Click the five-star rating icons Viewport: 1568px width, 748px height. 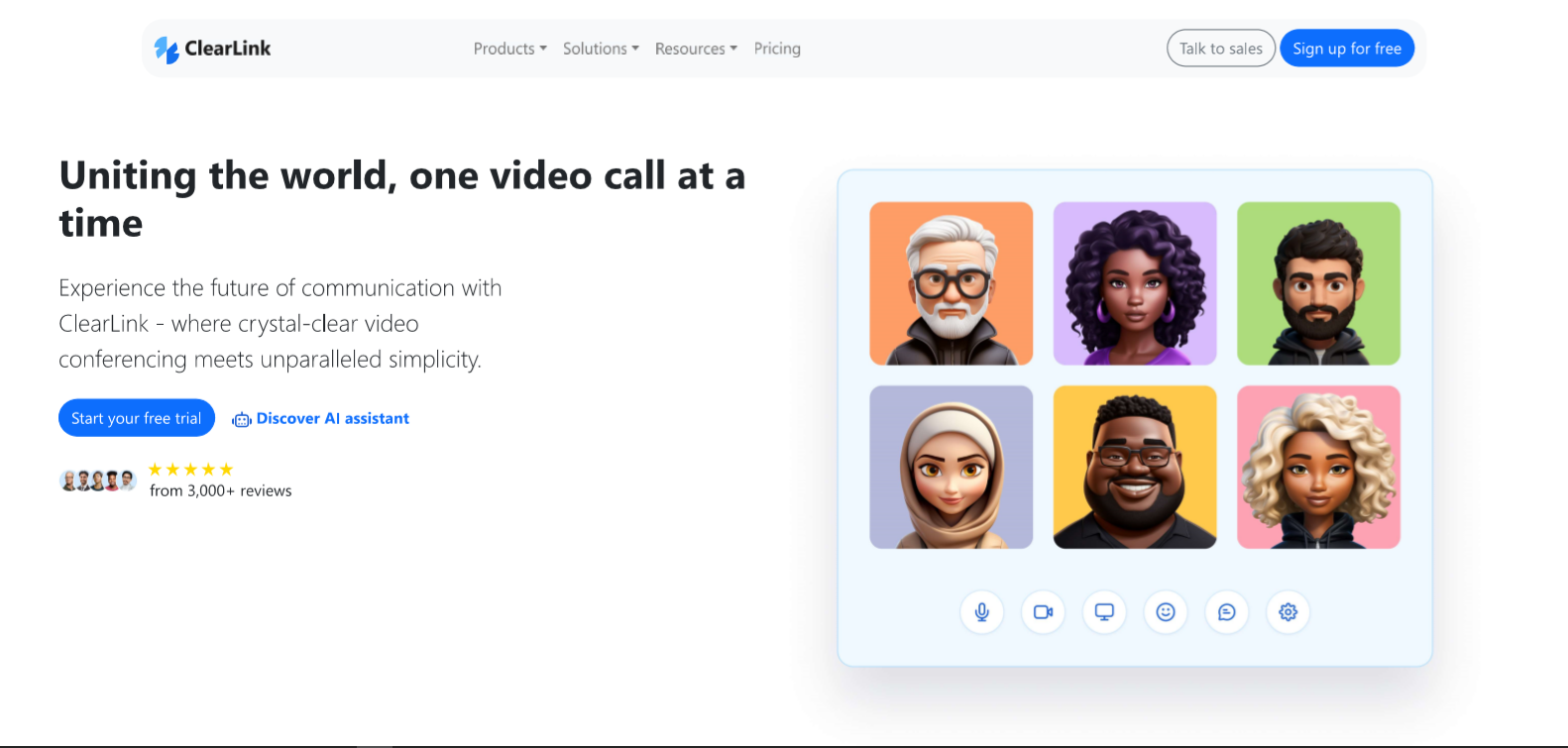pyautogui.click(x=190, y=470)
